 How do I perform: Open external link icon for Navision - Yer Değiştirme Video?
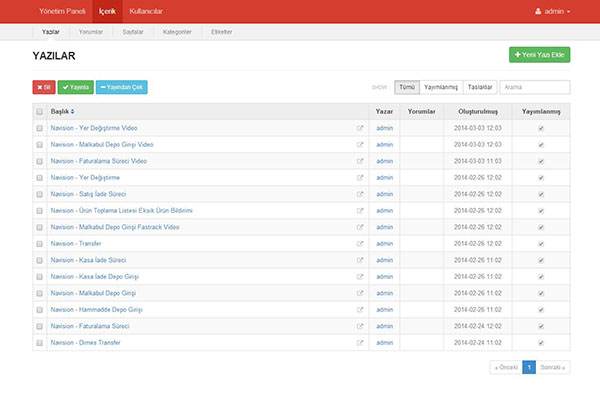click(x=360, y=128)
